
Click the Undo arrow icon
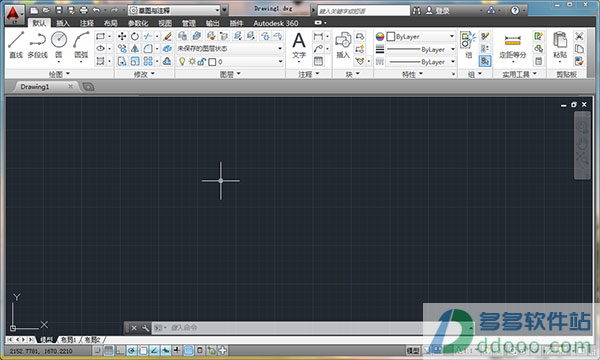coord(96,10)
